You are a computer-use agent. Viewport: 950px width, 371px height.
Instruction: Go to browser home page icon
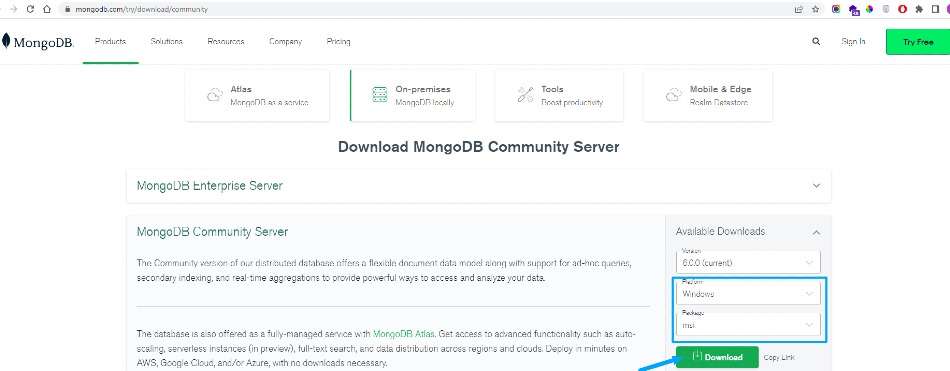pyautogui.click(x=47, y=9)
